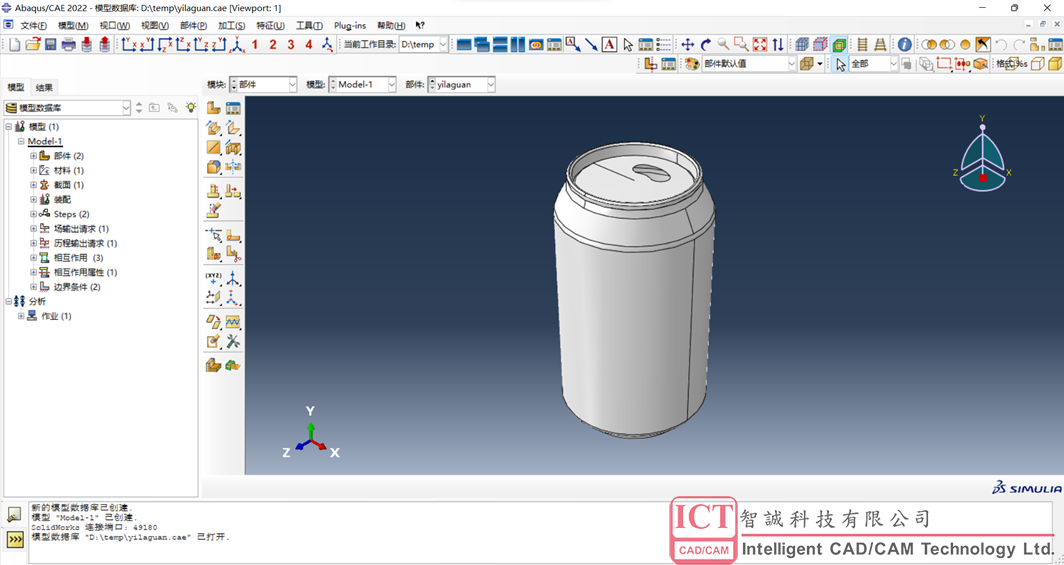Click the soda can model in viewport
The image size is (1064, 565).
point(632,292)
